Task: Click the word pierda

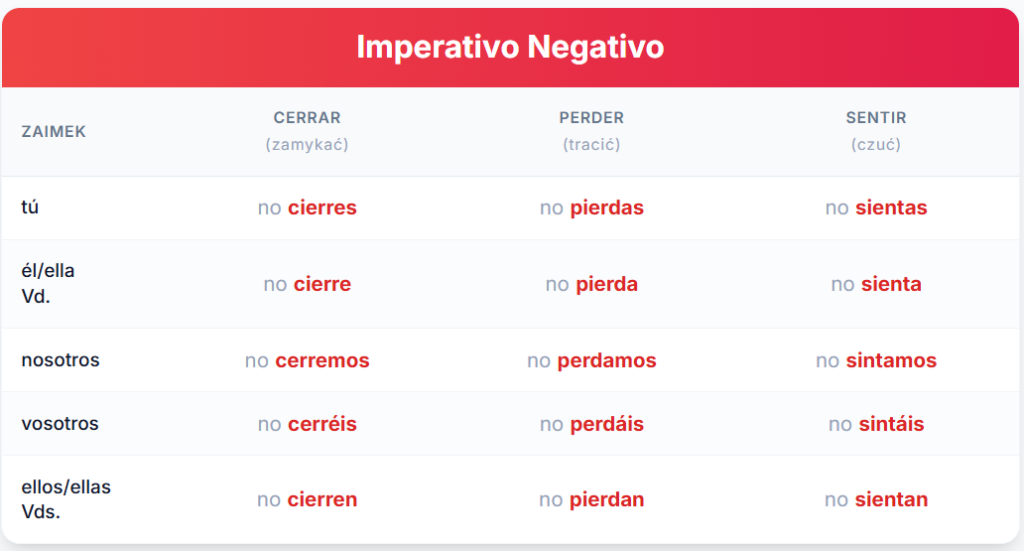Action: tap(607, 284)
